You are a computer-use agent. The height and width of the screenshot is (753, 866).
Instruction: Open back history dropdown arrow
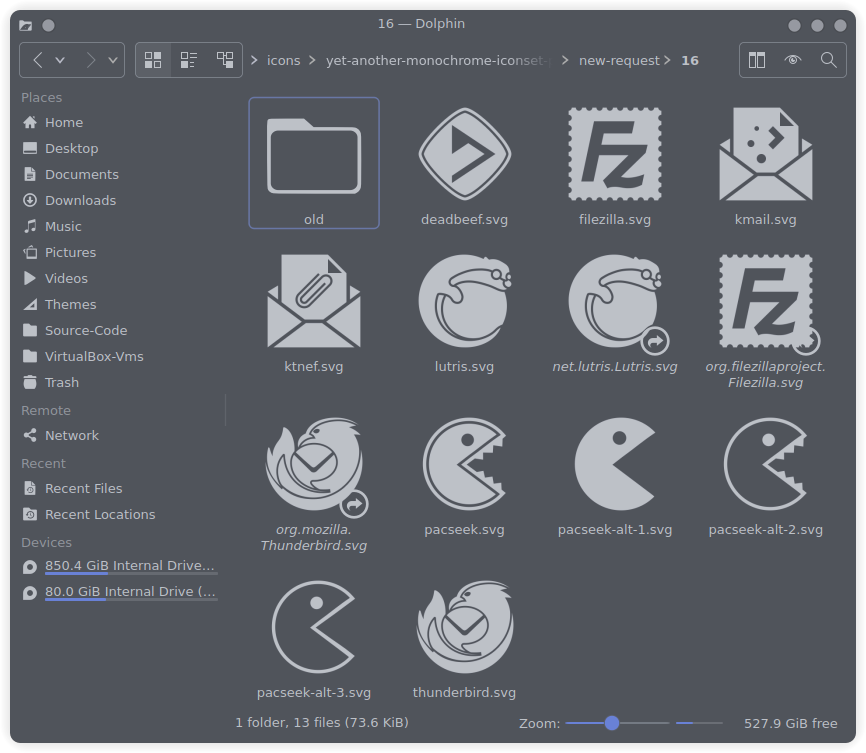(60, 60)
